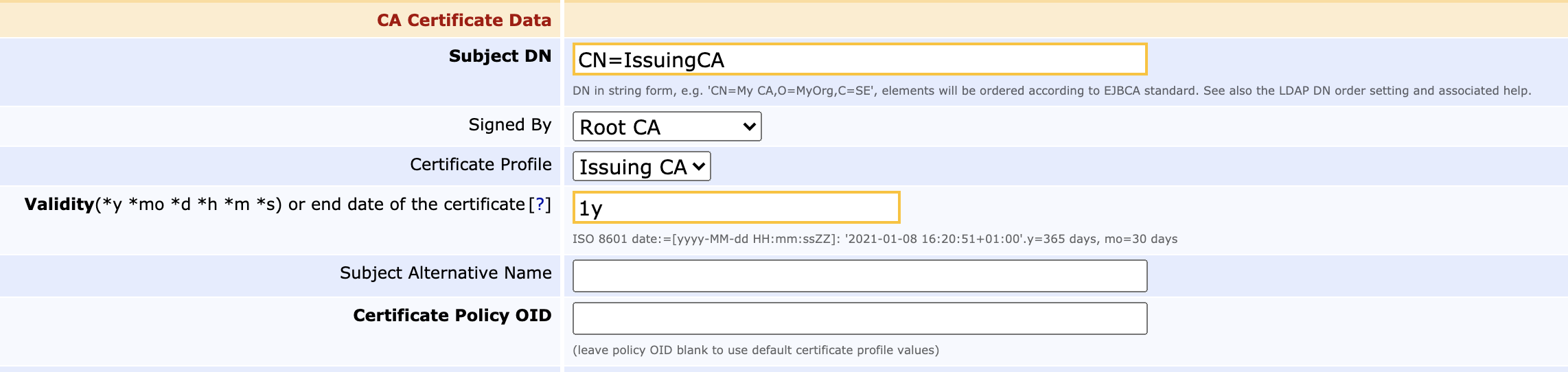Open the Signed By dropdown
1568x372 pixels.
(666, 127)
